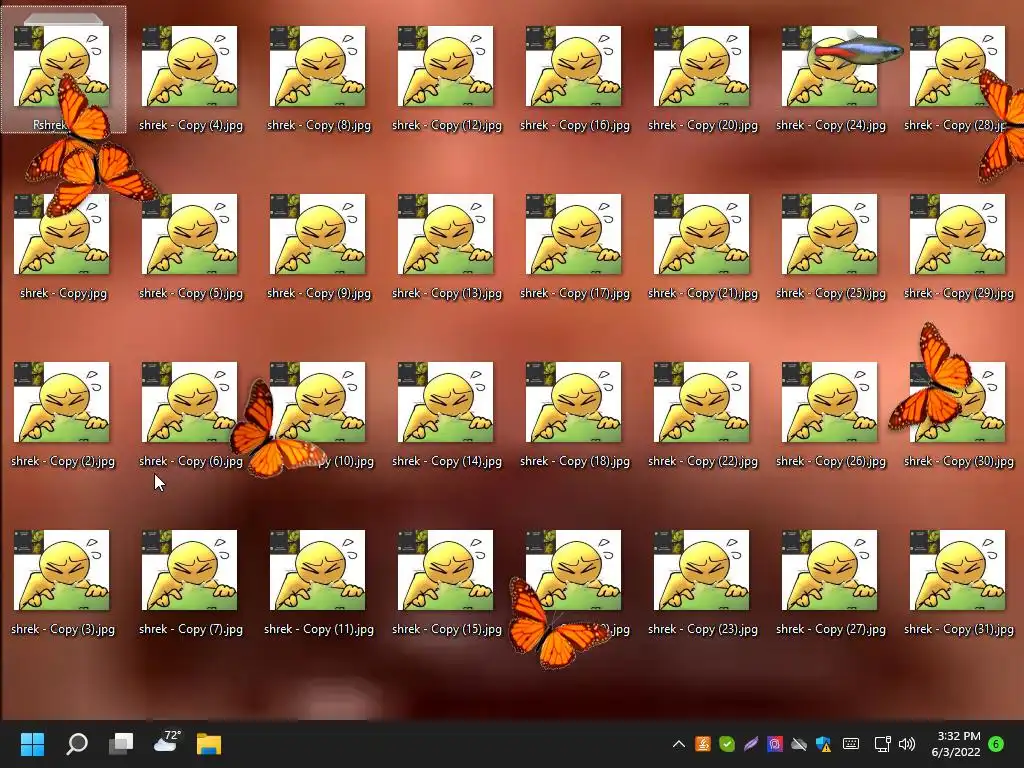Open Windows Security shield warning icon

[x=823, y=744]
